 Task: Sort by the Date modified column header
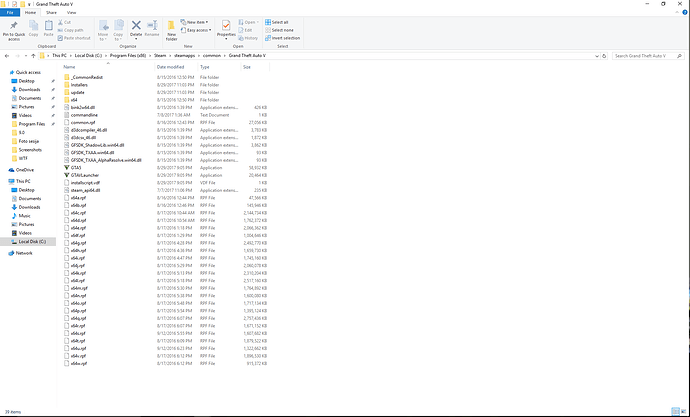pyautogui.click(x=171, y=67)
